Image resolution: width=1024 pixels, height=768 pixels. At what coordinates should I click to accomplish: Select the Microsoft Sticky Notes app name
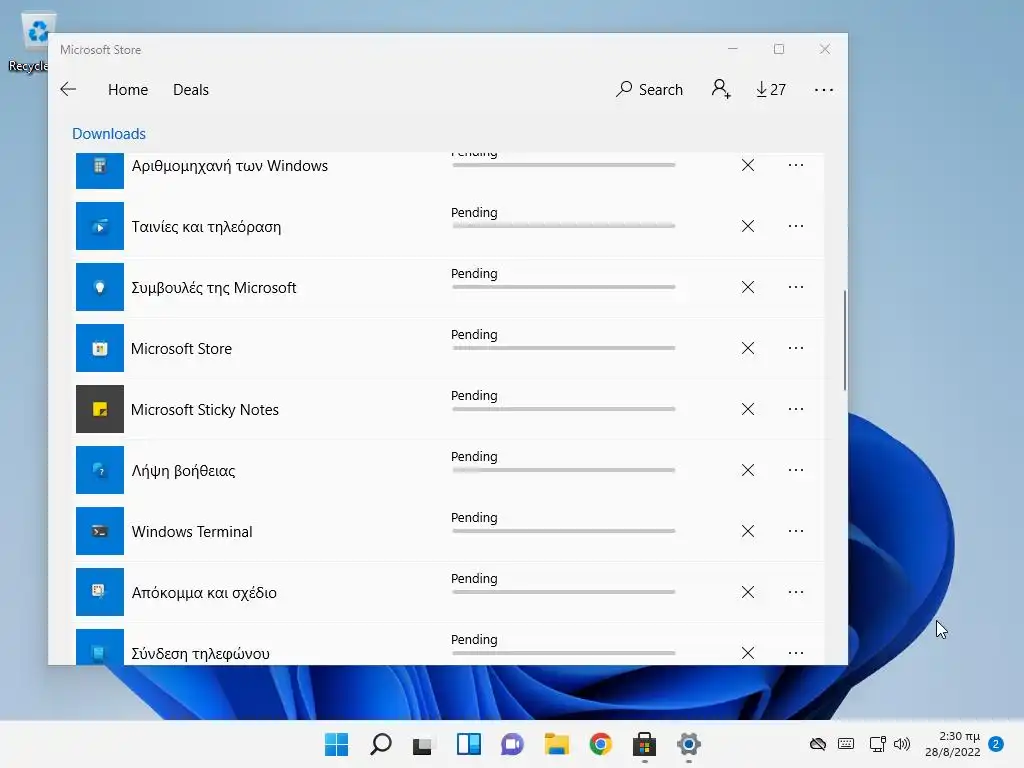[205, 409]
